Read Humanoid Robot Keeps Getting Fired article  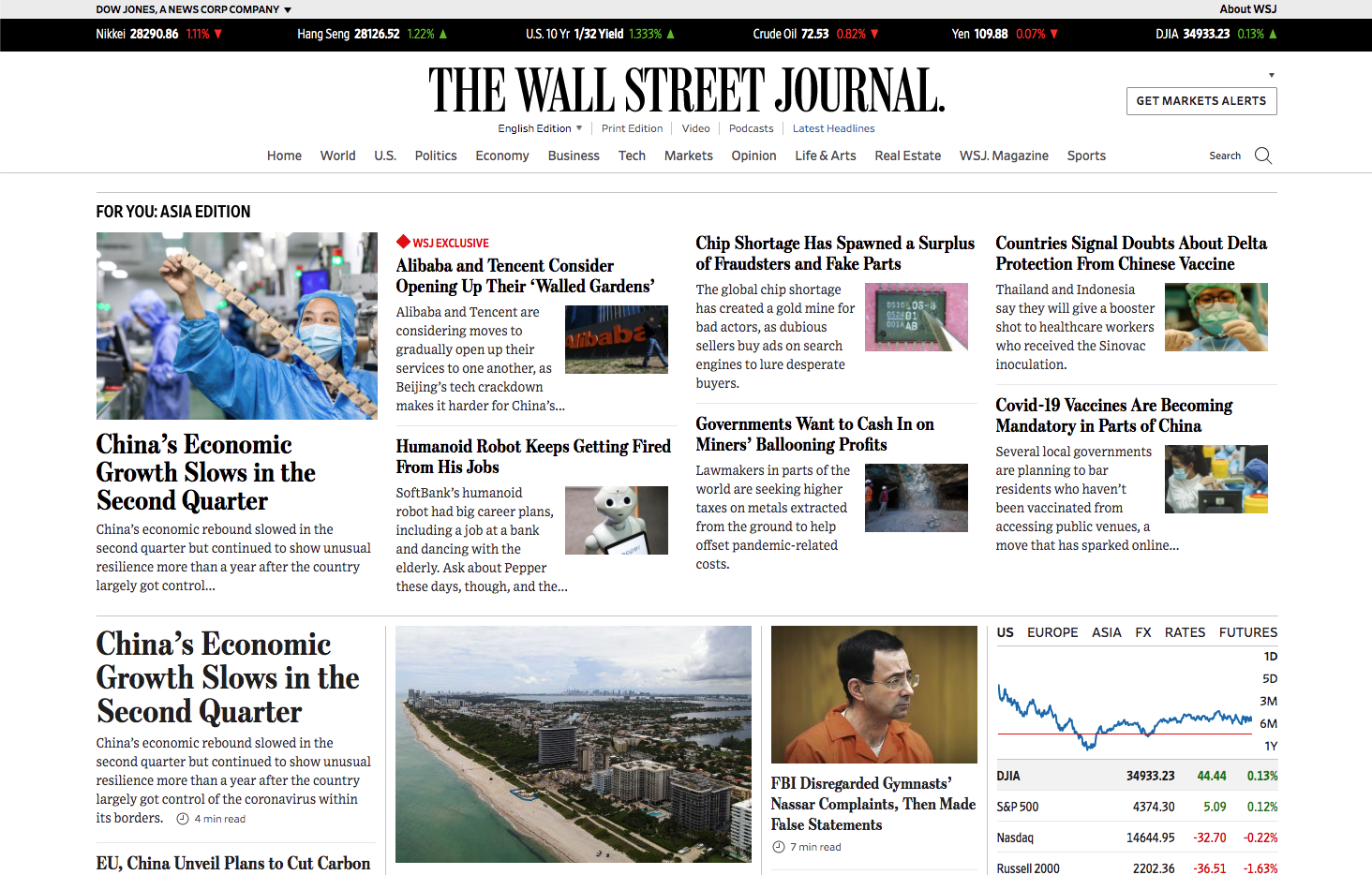click(x=533, y=456)
